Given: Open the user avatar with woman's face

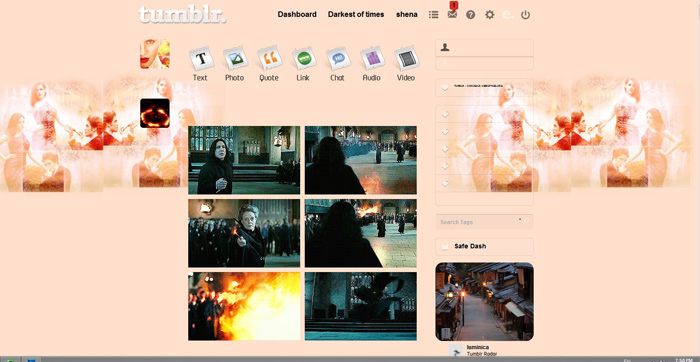Looking at the screenshot, I should point(154,54).
